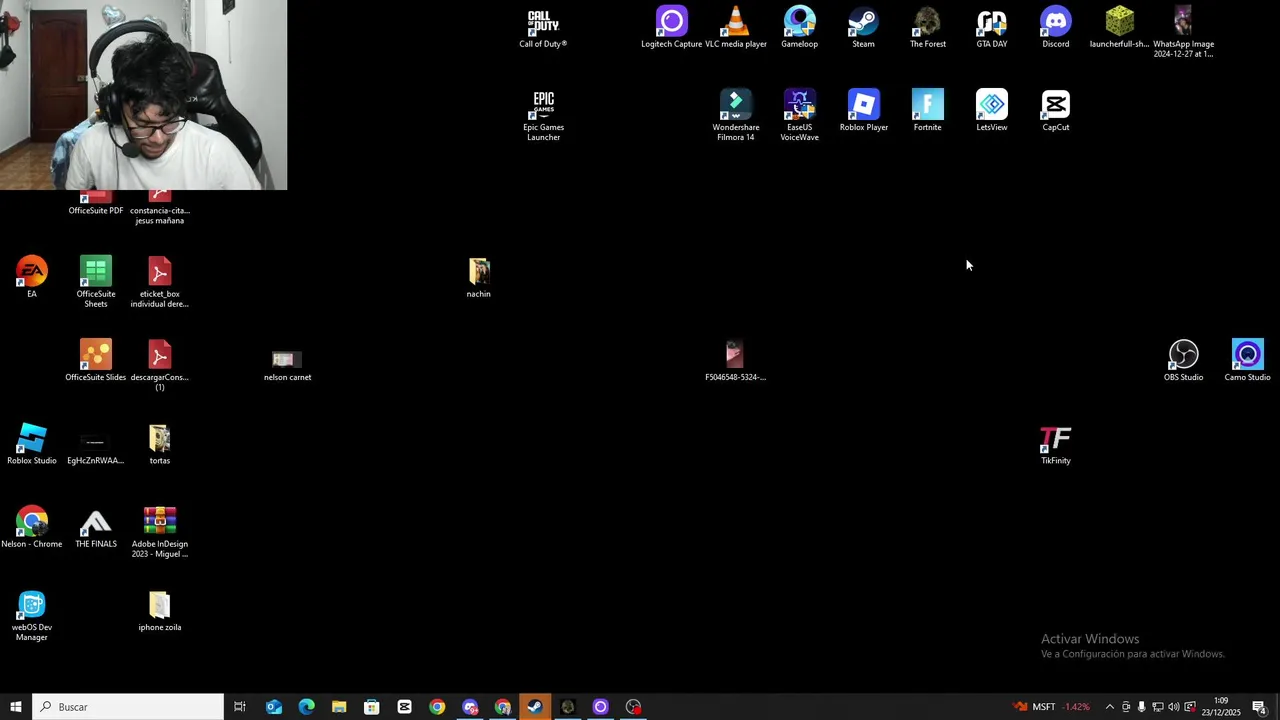The height and width of the screenshot is (720, 1280).
Task: Open the VLC media player desktop shortcut
Action: tap(735, 28)
